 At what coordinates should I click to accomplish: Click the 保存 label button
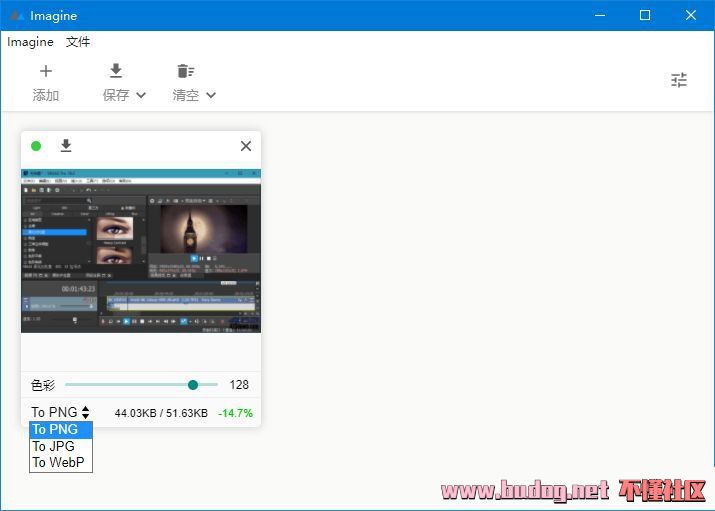[x=116, y=95]
